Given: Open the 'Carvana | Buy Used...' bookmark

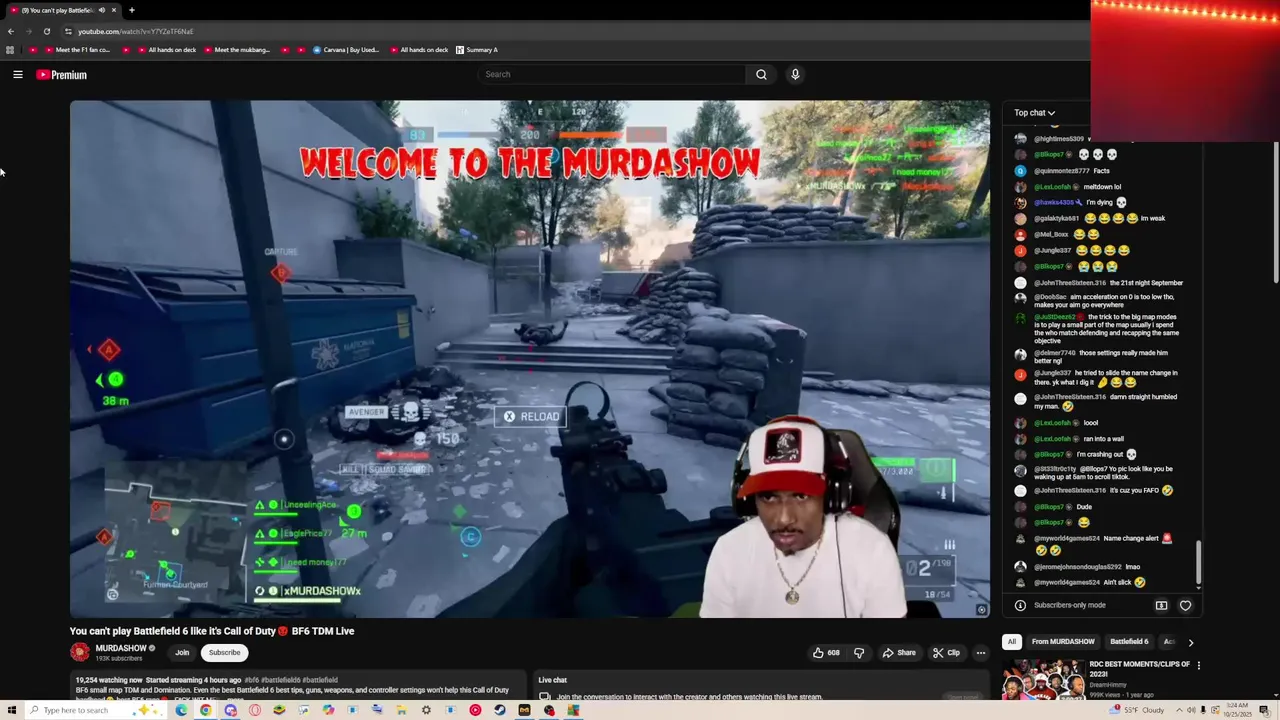Looking at the screenshot, I should [x=346, y=50].
